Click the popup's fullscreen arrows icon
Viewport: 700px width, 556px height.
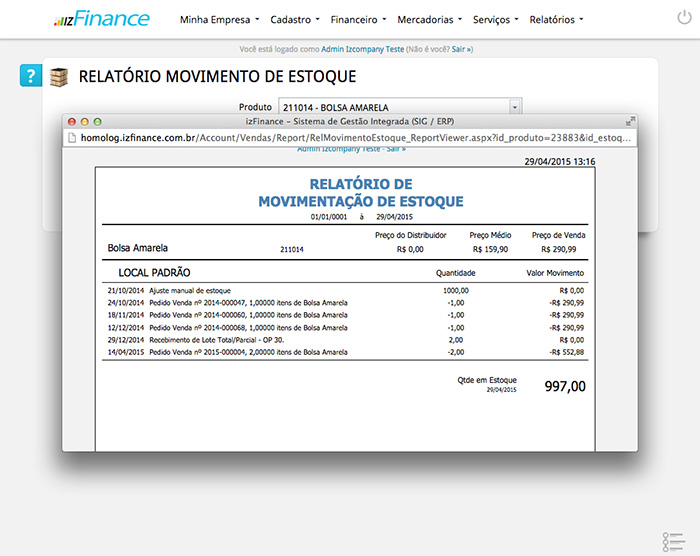630,120
